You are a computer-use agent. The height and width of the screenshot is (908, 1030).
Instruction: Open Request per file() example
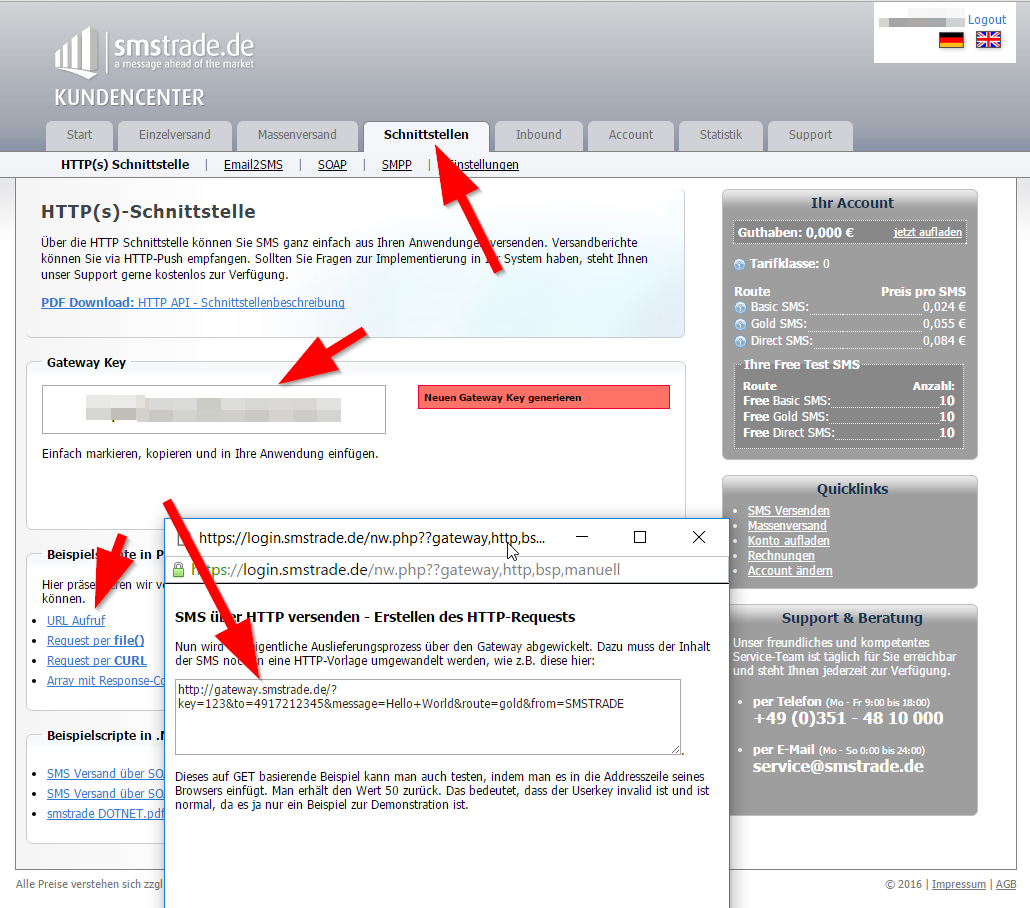(x=95, y=641)
